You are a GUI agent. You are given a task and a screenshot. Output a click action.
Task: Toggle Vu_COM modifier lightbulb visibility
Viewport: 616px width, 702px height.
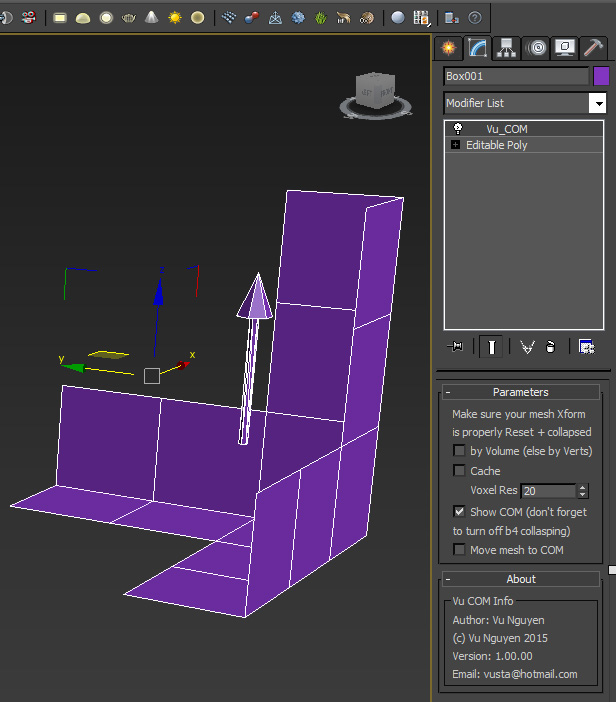(x=458, y=129)
